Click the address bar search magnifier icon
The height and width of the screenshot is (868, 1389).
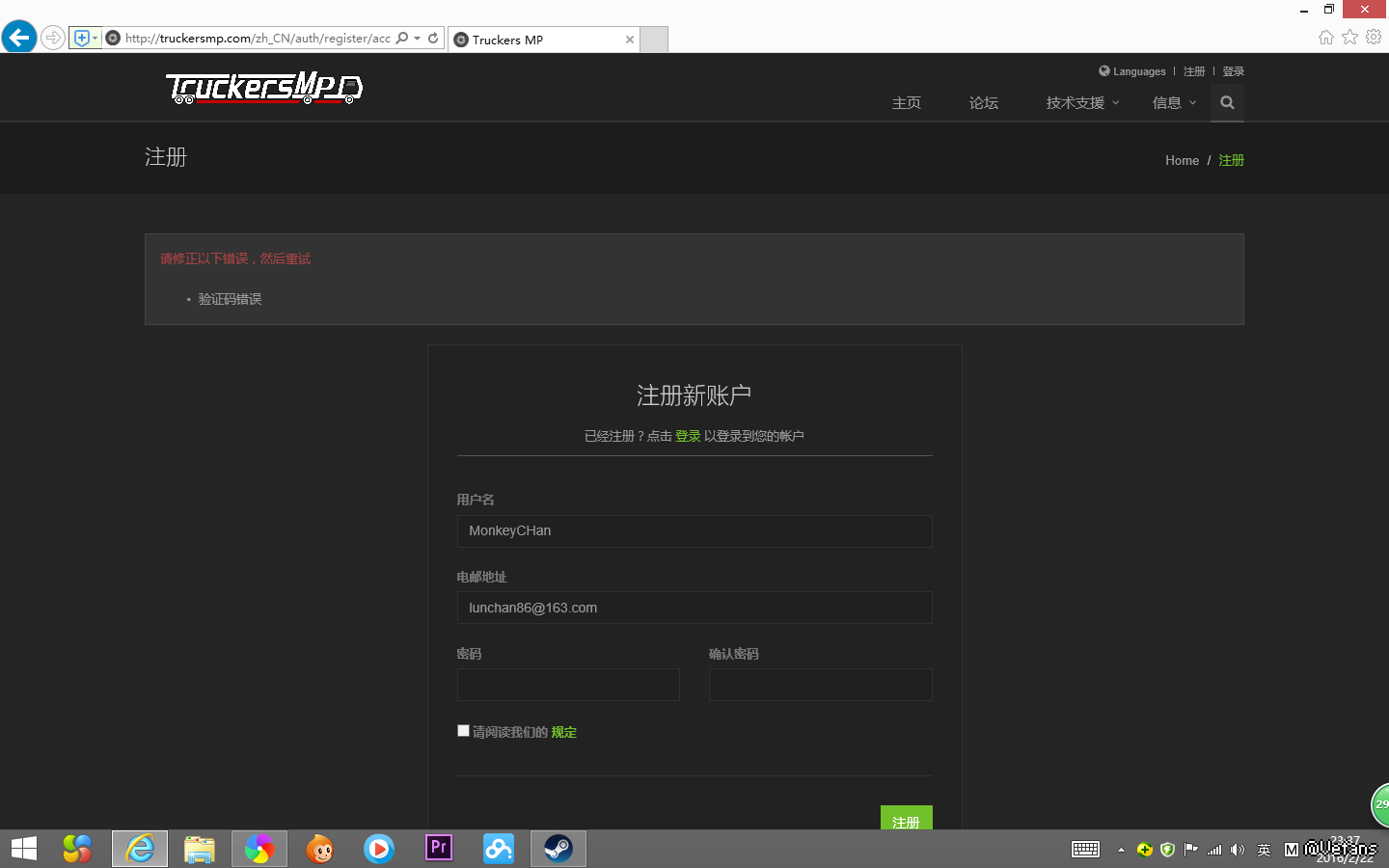click(x=402, y=39)
